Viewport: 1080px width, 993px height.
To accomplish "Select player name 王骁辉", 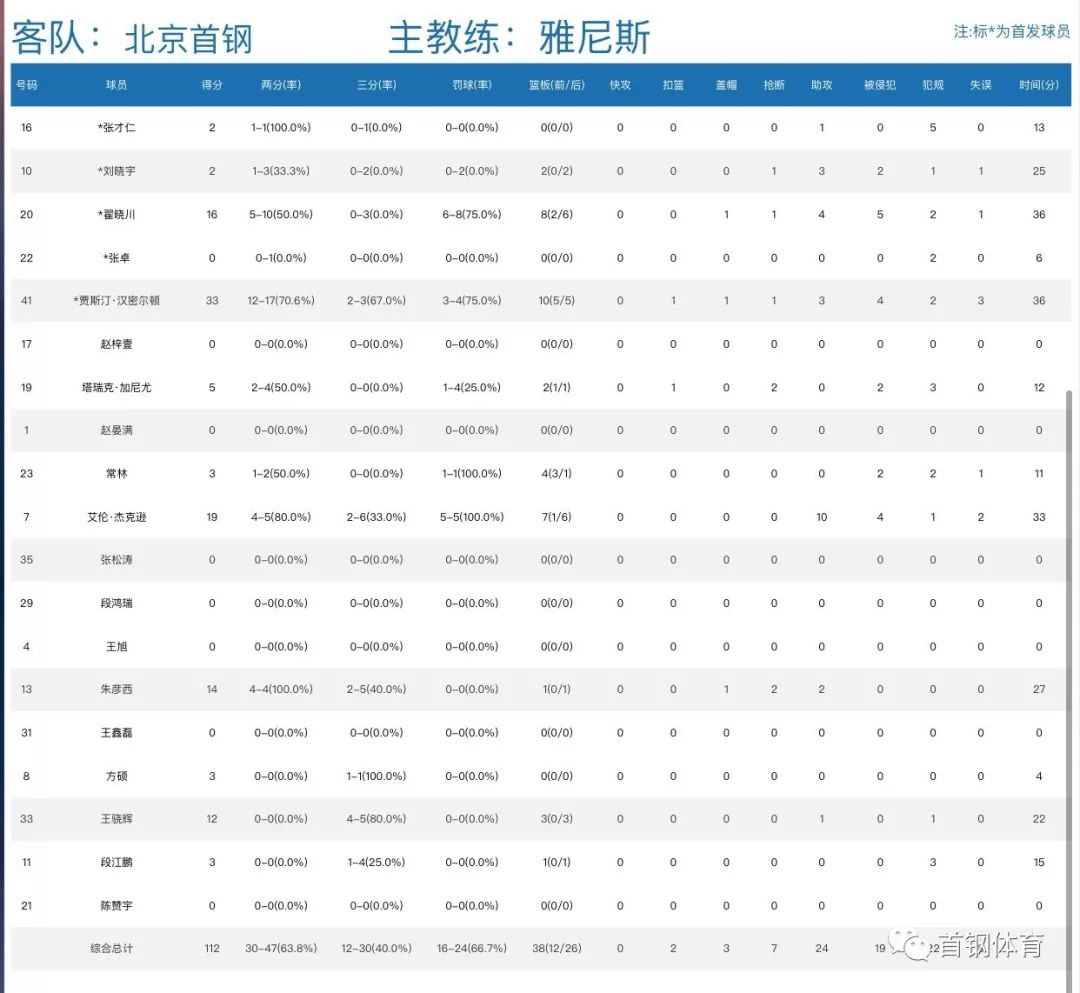I will point(116,818).
